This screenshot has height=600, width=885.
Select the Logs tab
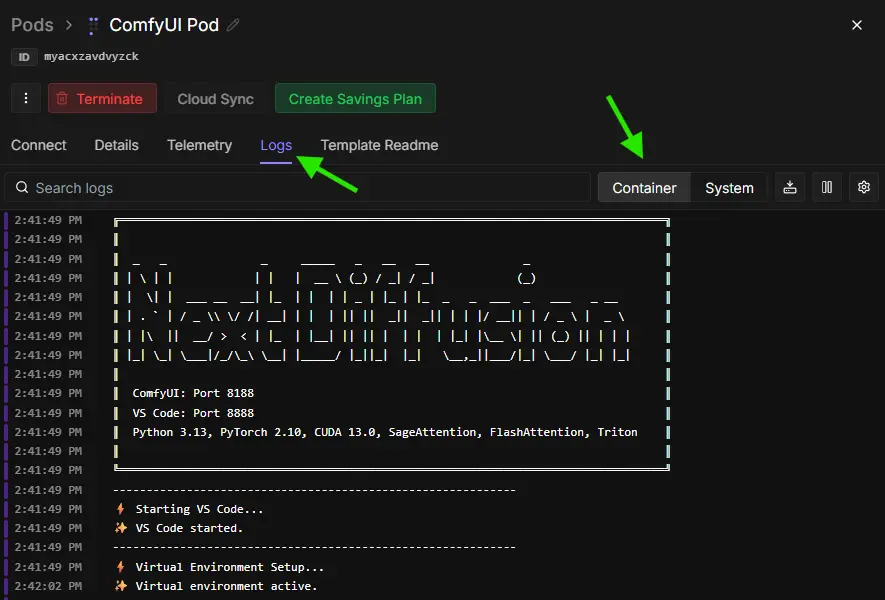pos(276,145)
